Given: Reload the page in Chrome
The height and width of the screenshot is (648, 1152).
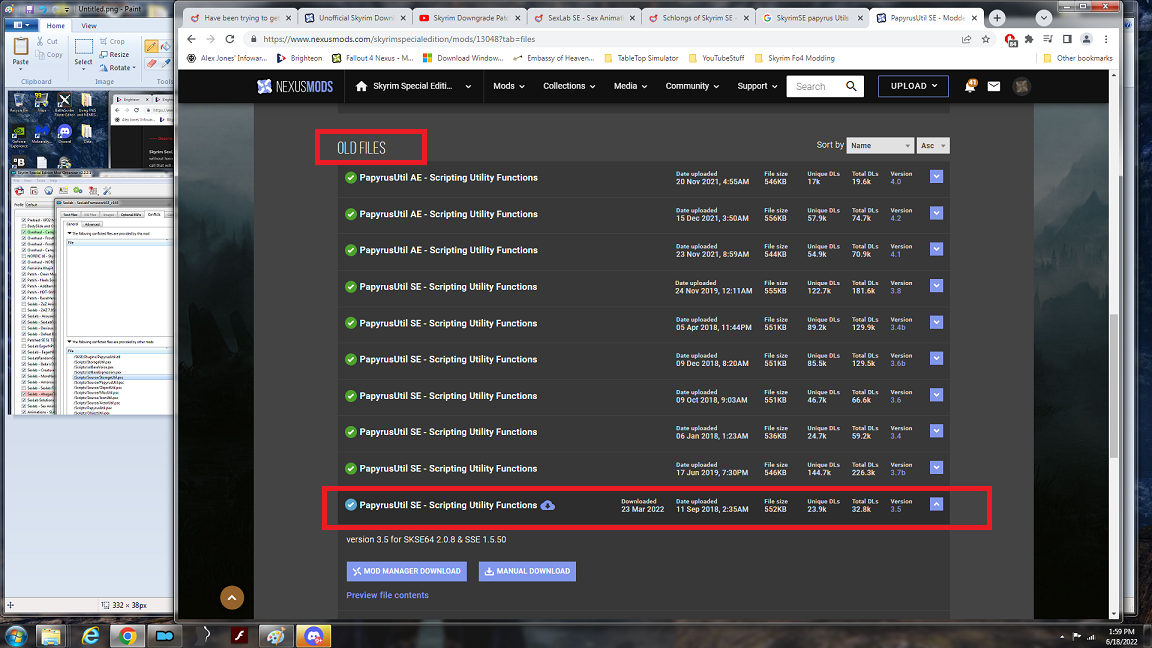Looking at the screenshot, I should coord(230,39).
